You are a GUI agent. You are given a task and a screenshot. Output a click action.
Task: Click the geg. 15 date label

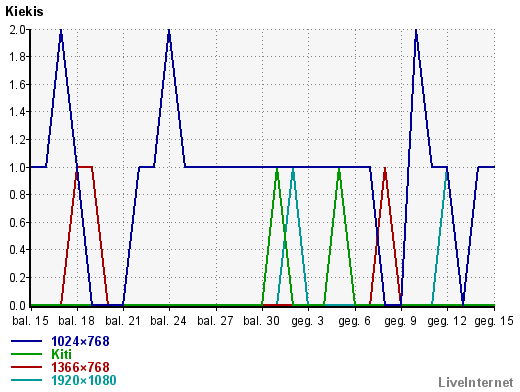pos(494,321)
